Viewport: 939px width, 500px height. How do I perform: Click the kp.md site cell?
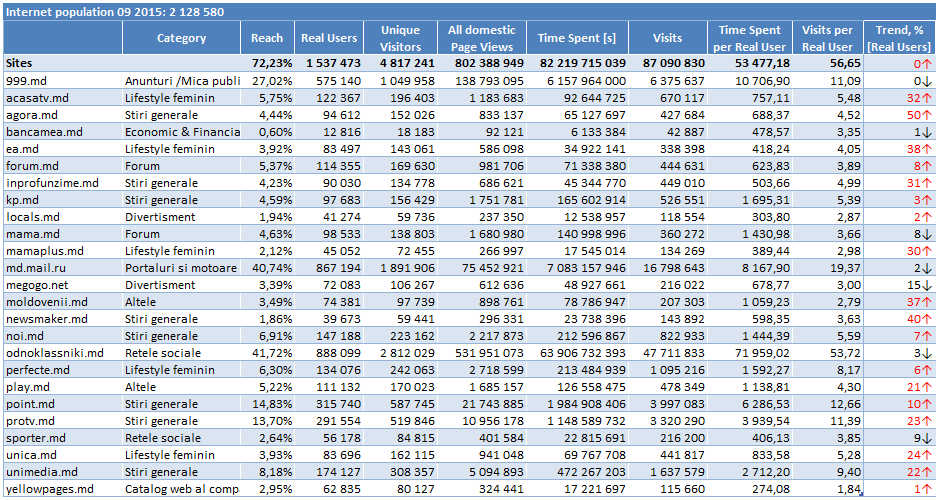[62, 200]
